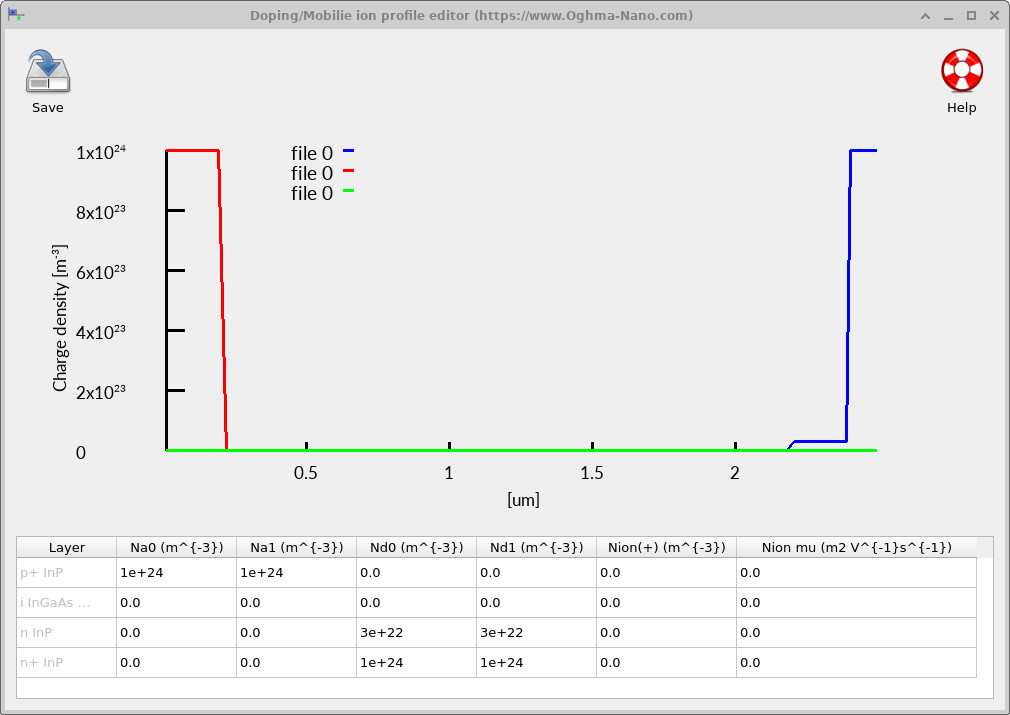1010x715 pixels.
Task: Click Nd0 value 1e+24 in n+ InP row
Action: [x=416, y=663]
